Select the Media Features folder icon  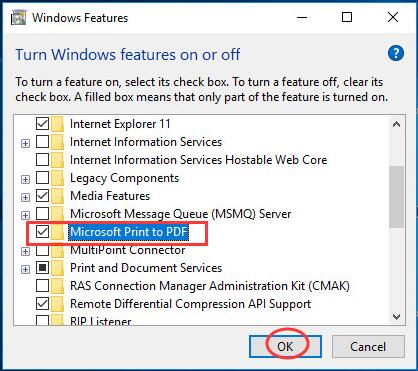click(x=58, y=196)
